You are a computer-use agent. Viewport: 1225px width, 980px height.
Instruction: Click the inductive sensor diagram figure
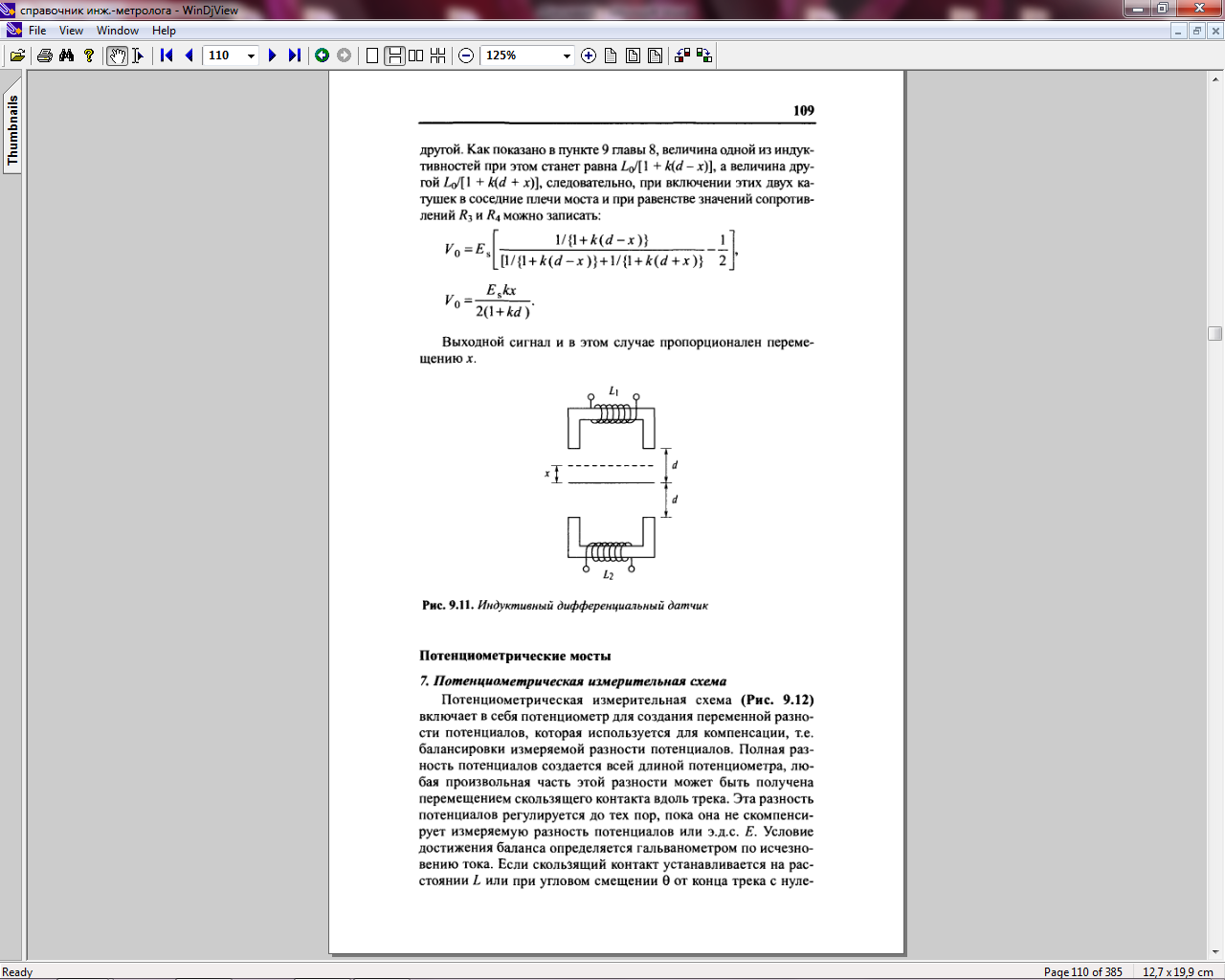[x=612, y=483]
